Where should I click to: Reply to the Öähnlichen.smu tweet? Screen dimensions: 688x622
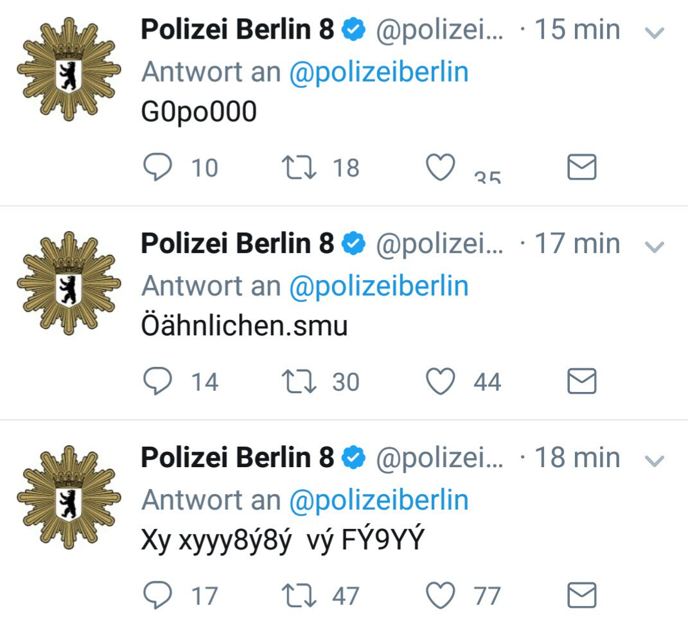point(158,381)
